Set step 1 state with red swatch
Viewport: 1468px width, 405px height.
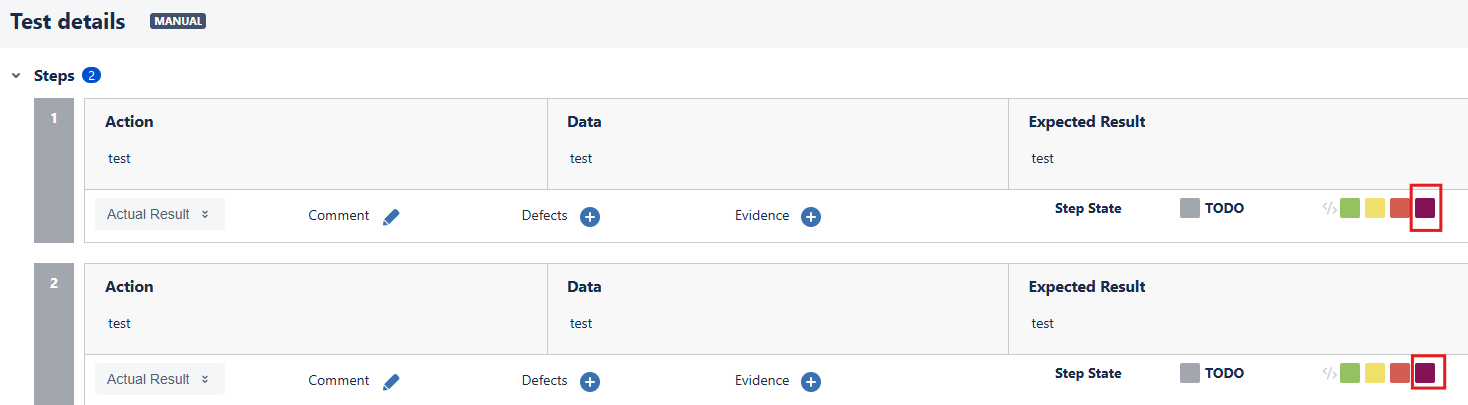pos(1400,208)
